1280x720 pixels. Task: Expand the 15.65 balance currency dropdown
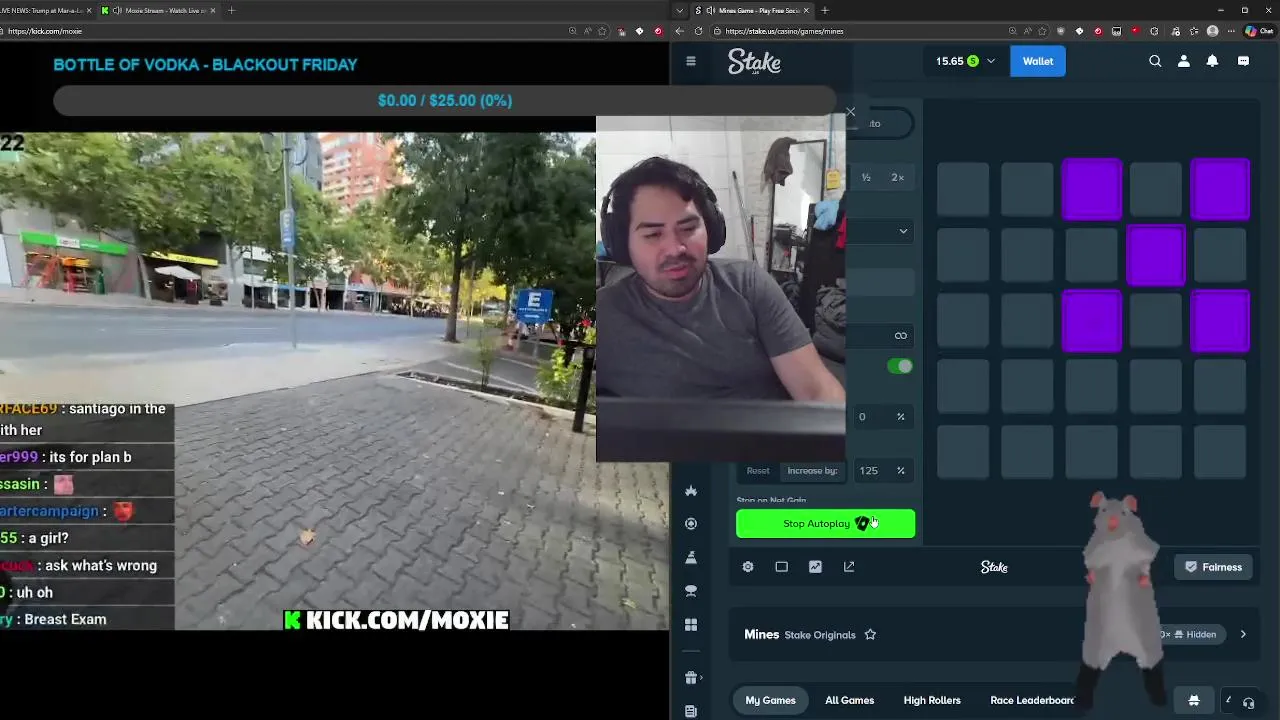point(991,61)
